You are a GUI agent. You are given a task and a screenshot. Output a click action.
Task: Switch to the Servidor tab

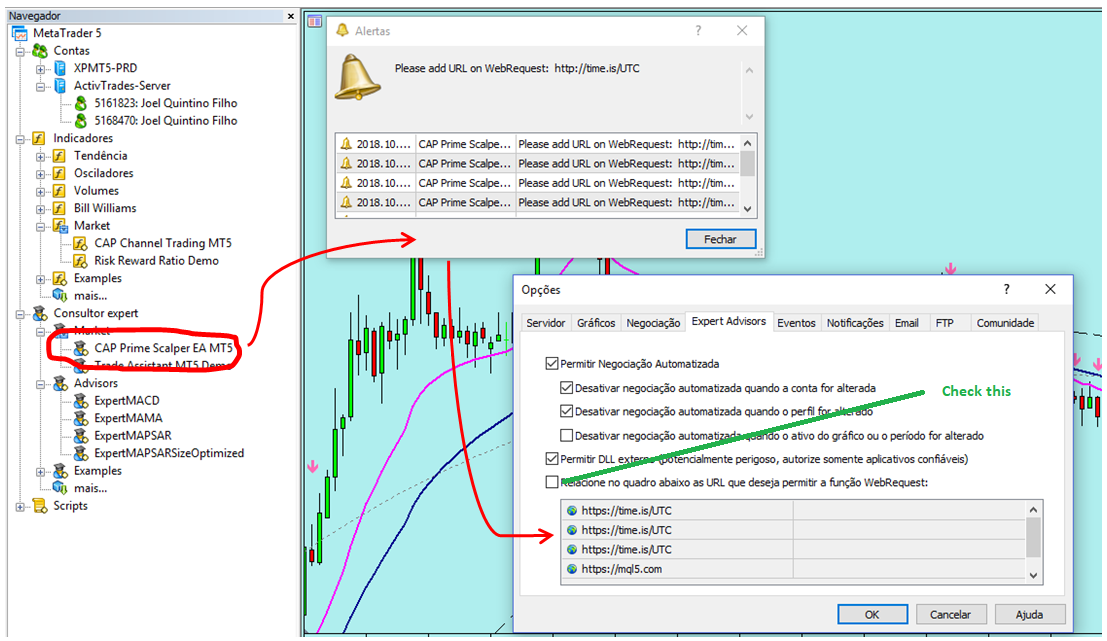point(546,323)
